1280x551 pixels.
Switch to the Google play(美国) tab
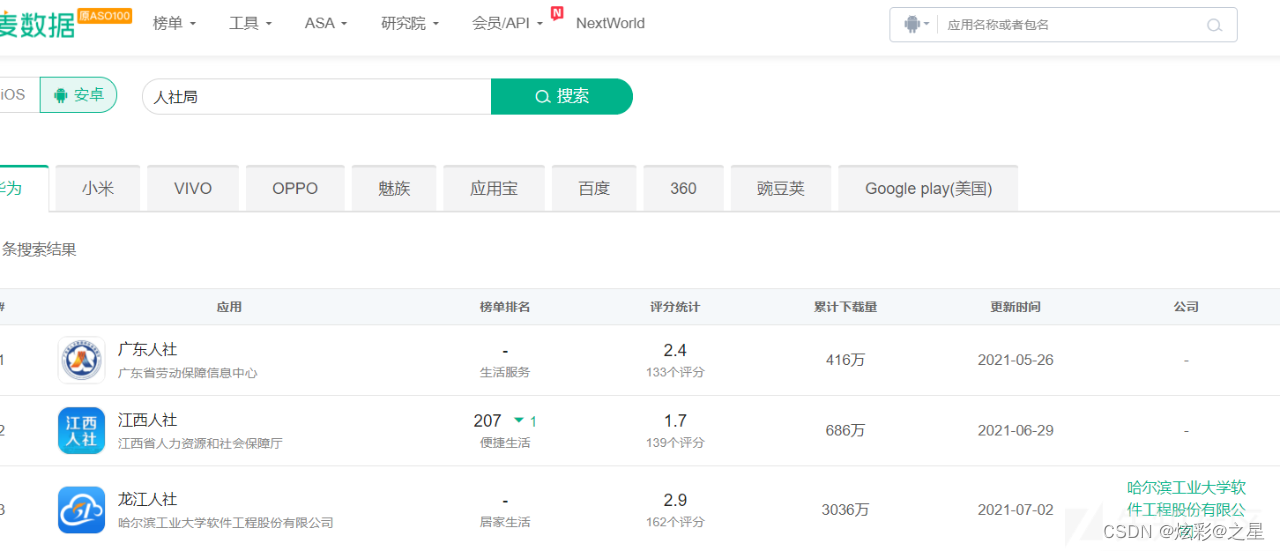pos(928,188)
